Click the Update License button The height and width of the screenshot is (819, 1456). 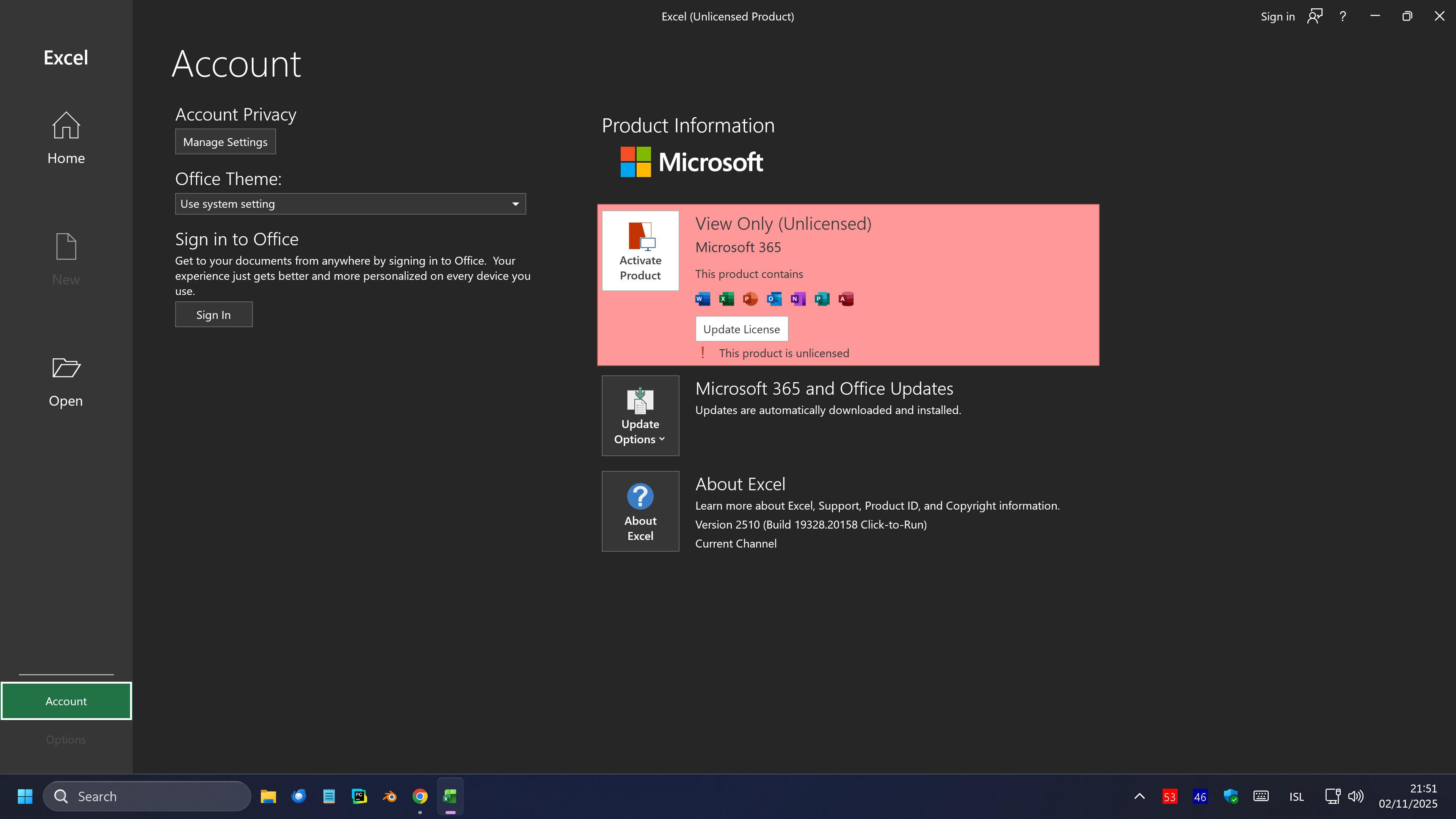pos(742,329)
